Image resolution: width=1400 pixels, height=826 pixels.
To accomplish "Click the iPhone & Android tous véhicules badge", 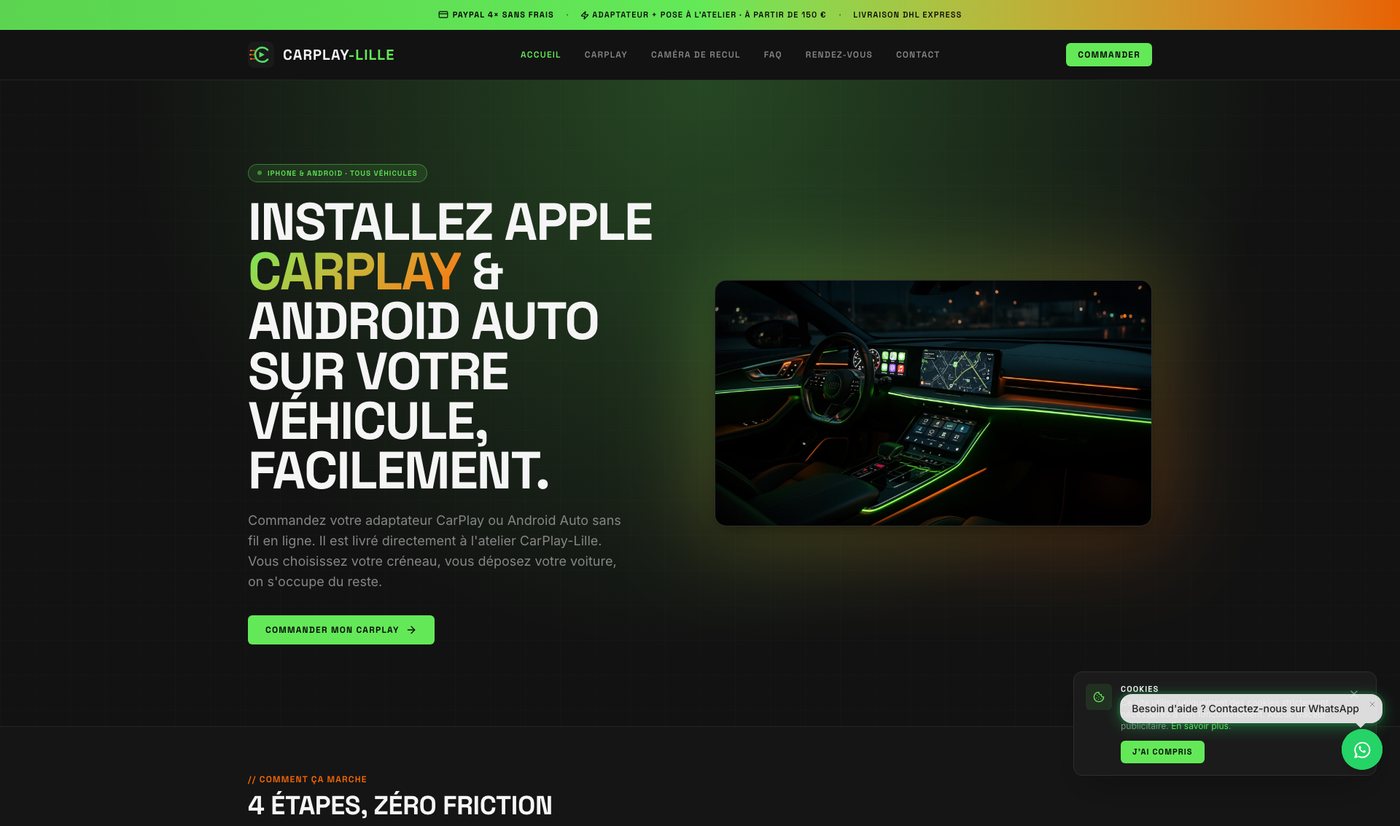I will [x=338, y=173].
